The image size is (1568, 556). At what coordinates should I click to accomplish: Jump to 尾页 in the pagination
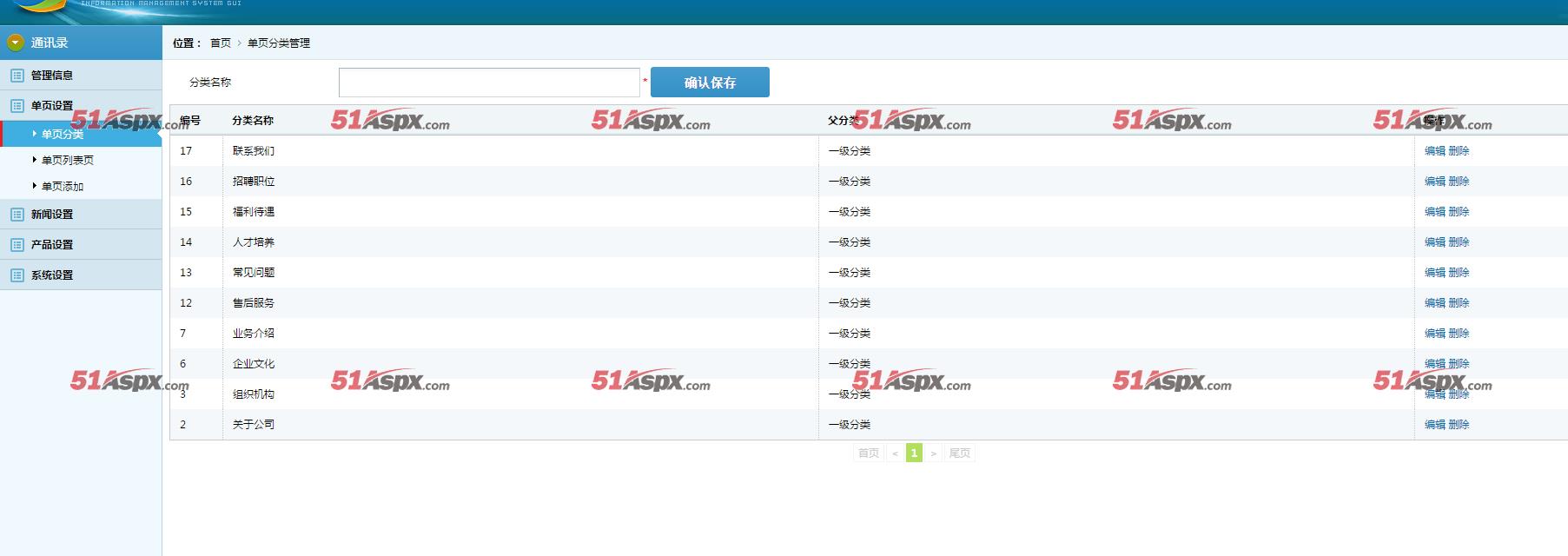point(959,453)
